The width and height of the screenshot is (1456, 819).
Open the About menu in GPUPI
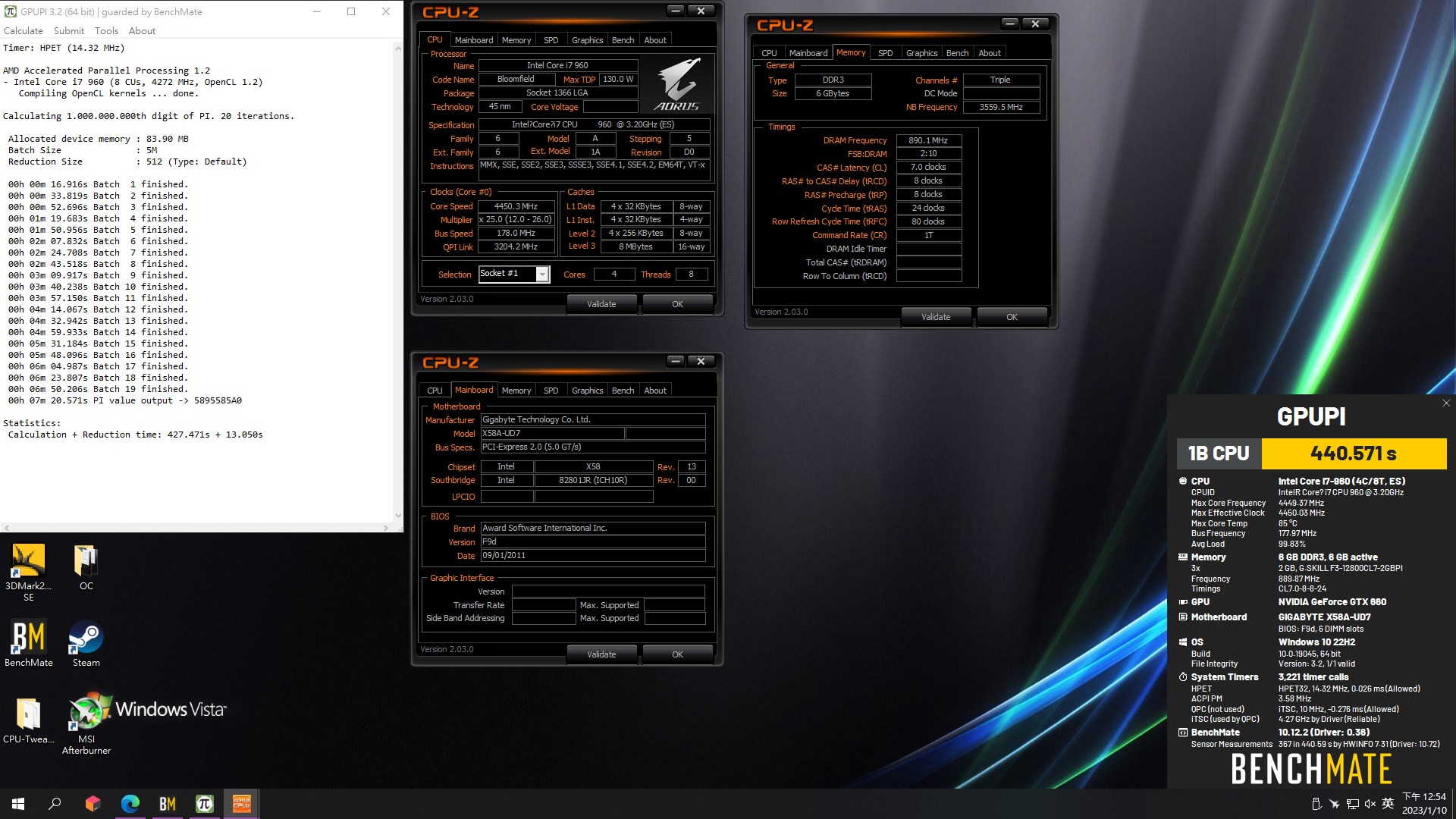[x=142, y=31]
